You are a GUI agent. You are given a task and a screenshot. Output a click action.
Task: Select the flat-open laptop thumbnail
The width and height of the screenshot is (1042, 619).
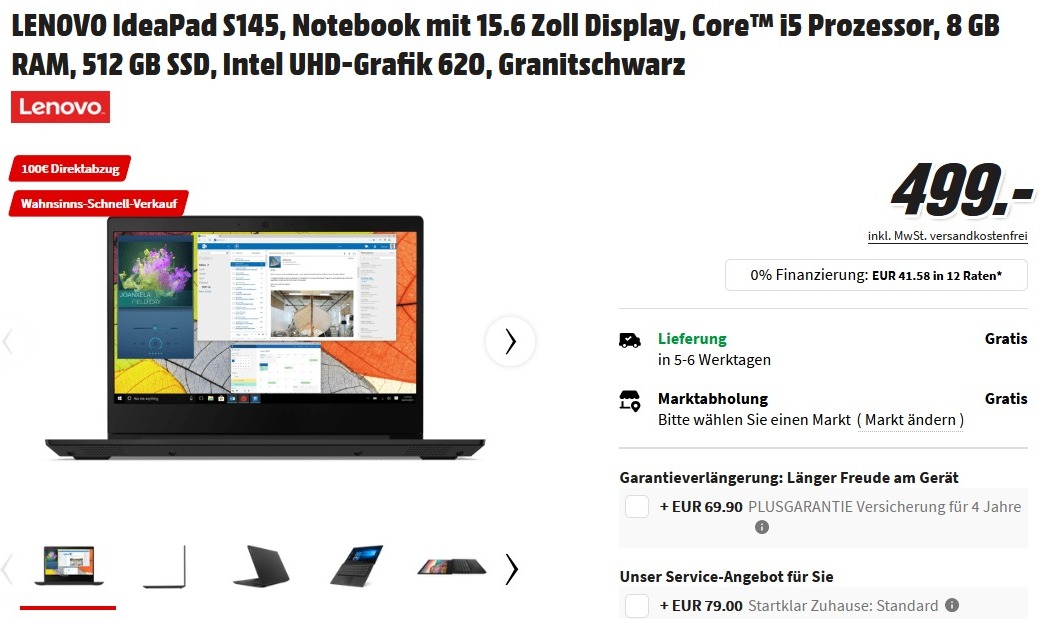click(452, 566)
